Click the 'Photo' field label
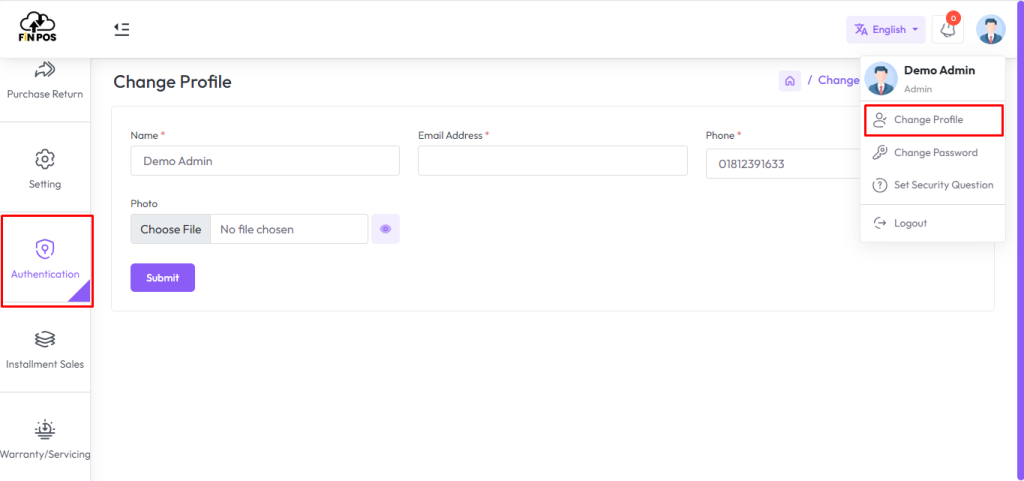Viewport: 1024px width, 481px height. tap(144, 204)
